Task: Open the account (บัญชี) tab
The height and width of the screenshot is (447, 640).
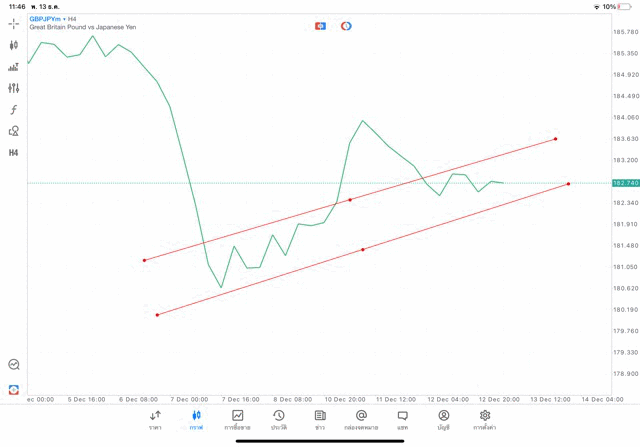Action: pyautogui.click(x=443, y=419)
